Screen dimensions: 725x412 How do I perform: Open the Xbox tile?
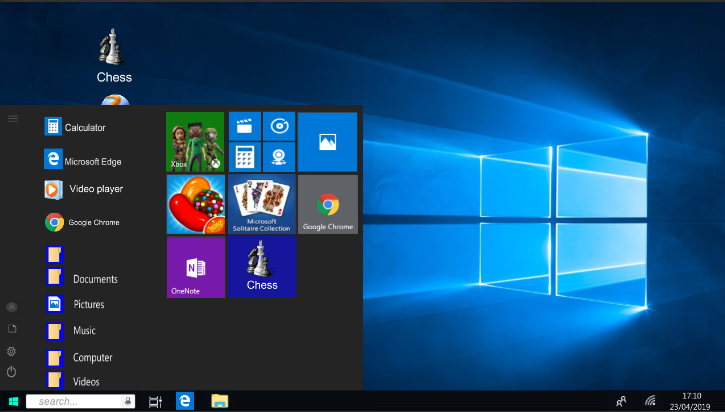coord(195,141)
